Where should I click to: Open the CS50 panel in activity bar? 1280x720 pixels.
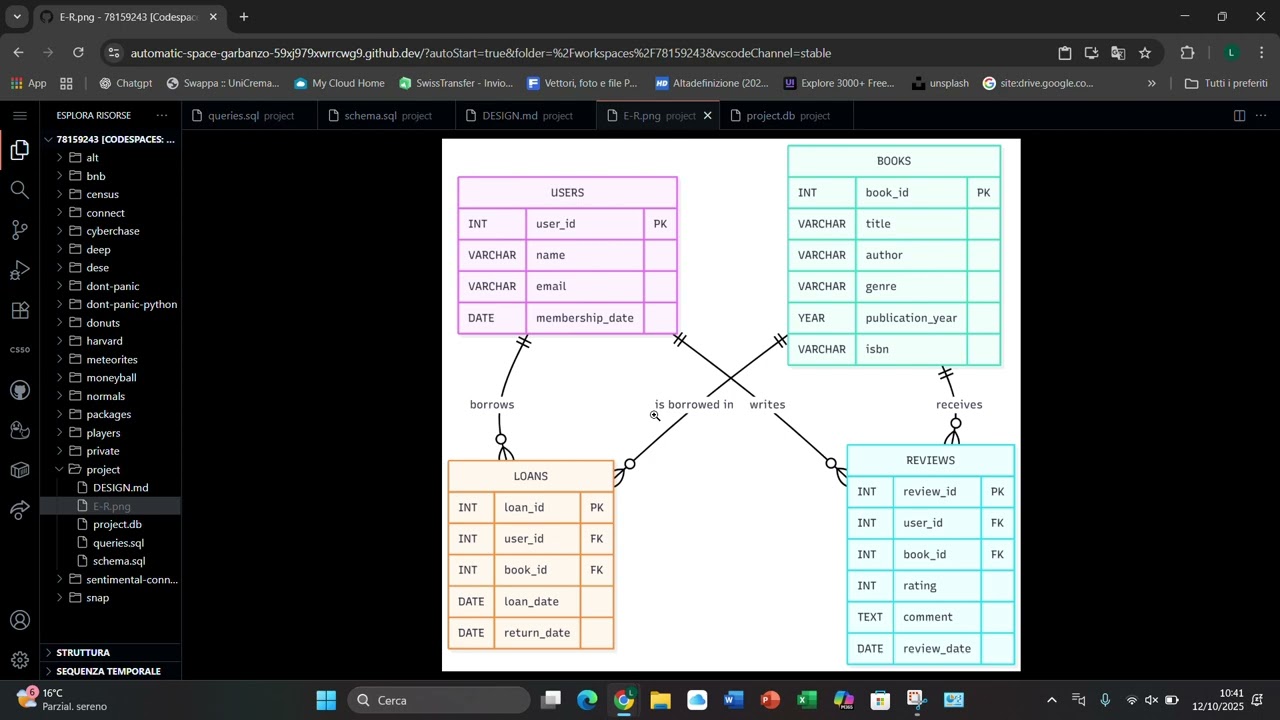(x=20, y=350)
